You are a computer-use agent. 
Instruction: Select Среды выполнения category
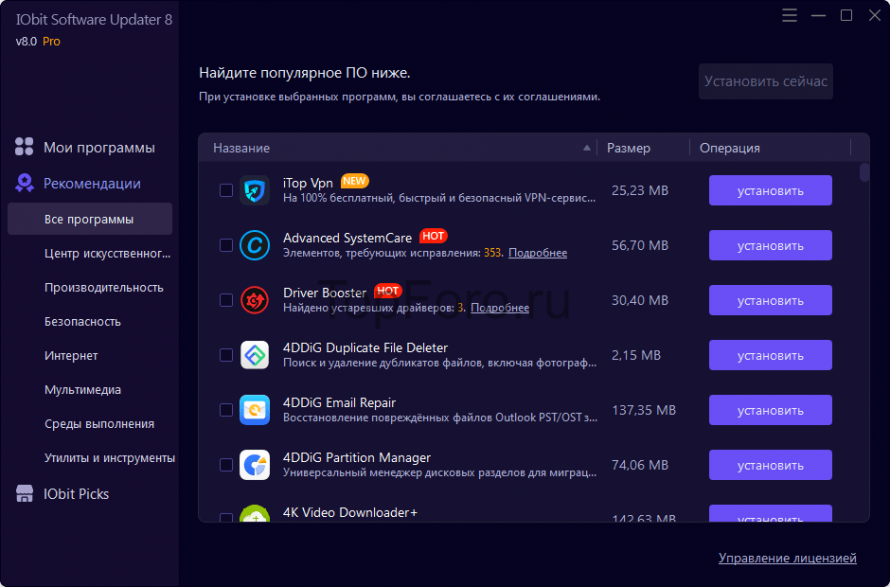pyautogui.click(x=99, y=424)
